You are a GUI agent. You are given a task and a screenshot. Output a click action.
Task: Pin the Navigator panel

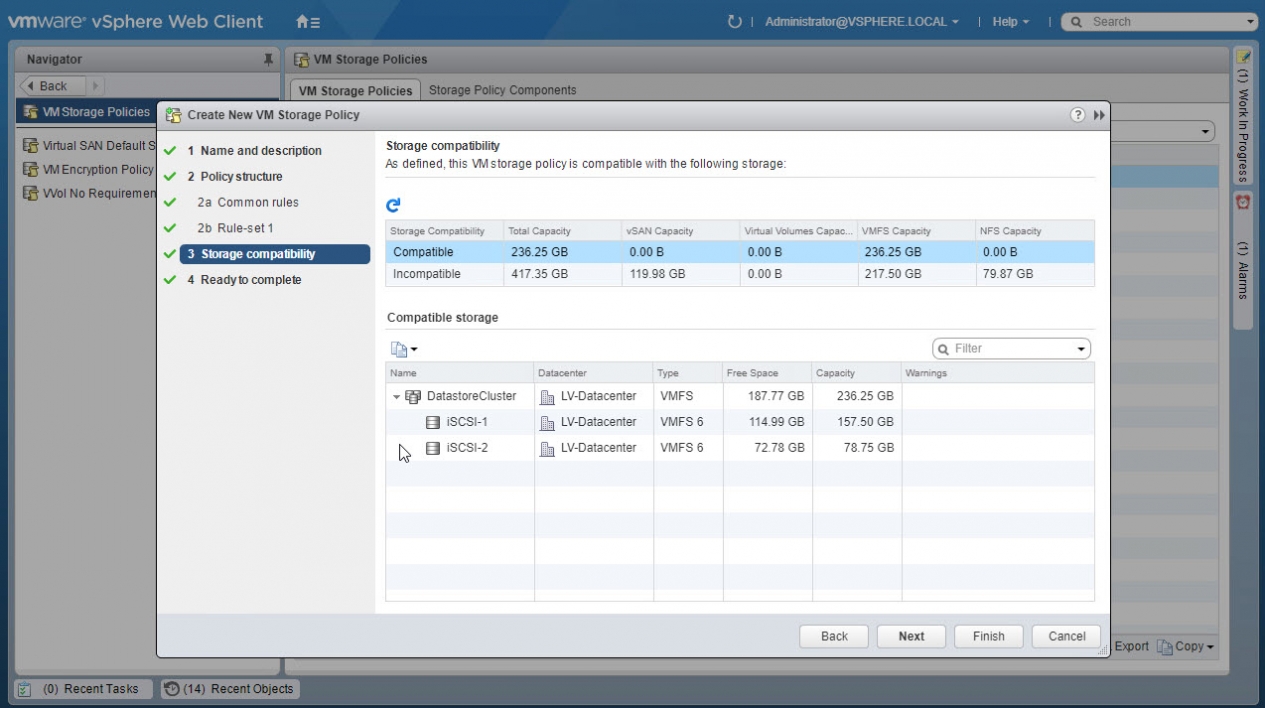[268, 60]
